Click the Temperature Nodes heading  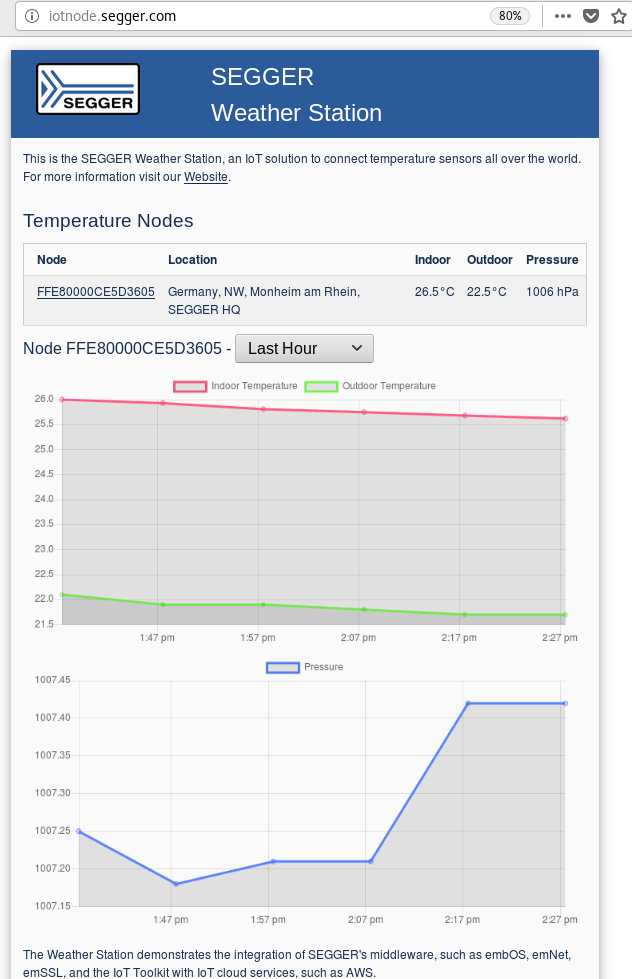click(108, 220)
